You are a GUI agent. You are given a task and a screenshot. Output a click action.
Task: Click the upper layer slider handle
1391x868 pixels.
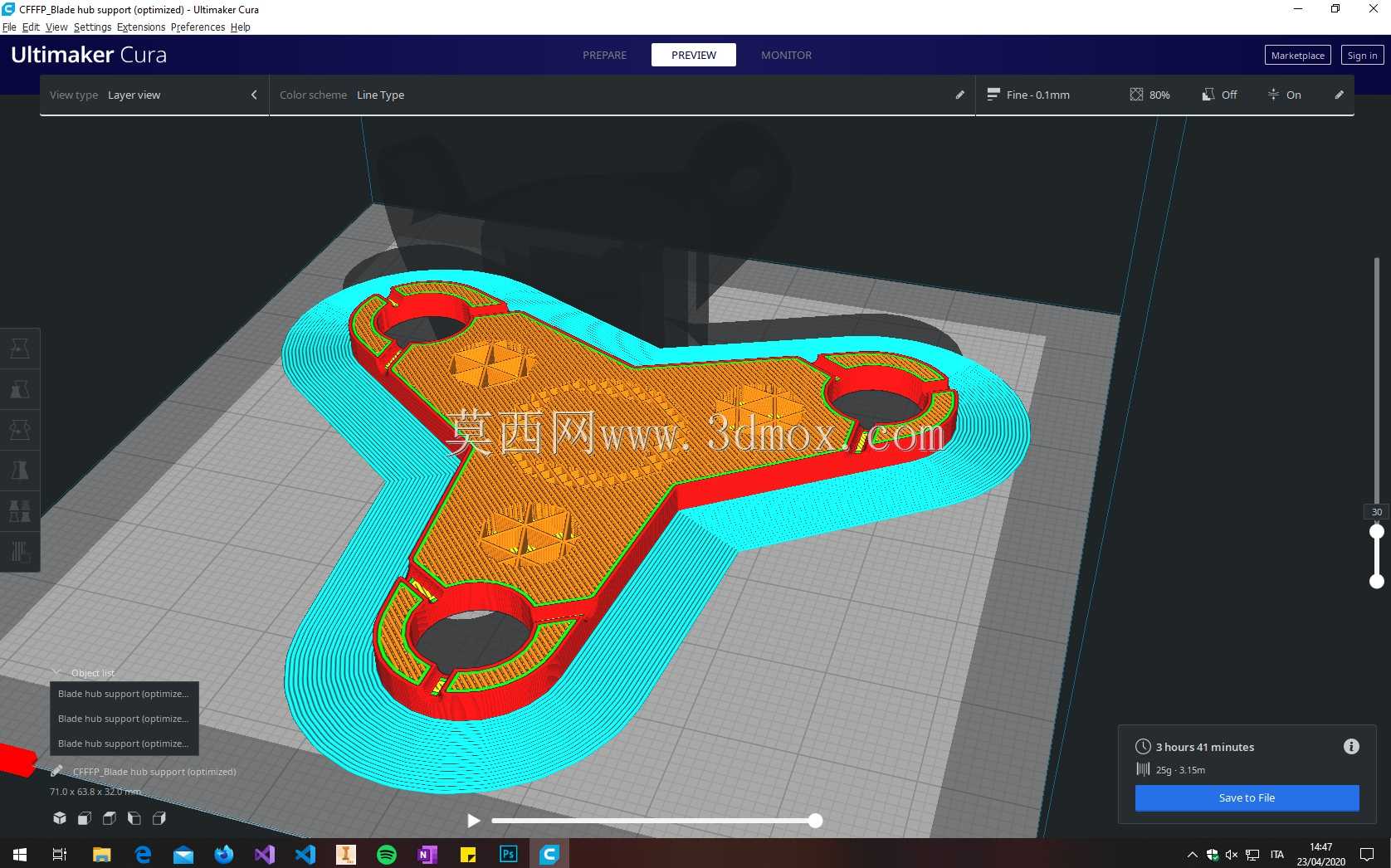[1377, 532]
